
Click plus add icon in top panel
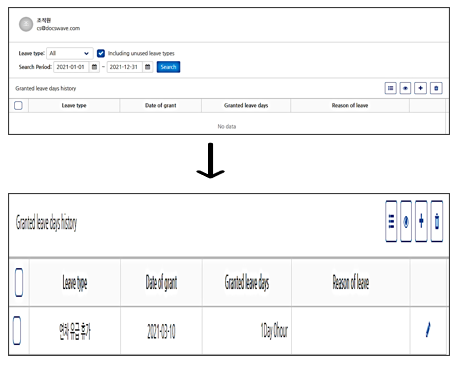pos(420,88)
